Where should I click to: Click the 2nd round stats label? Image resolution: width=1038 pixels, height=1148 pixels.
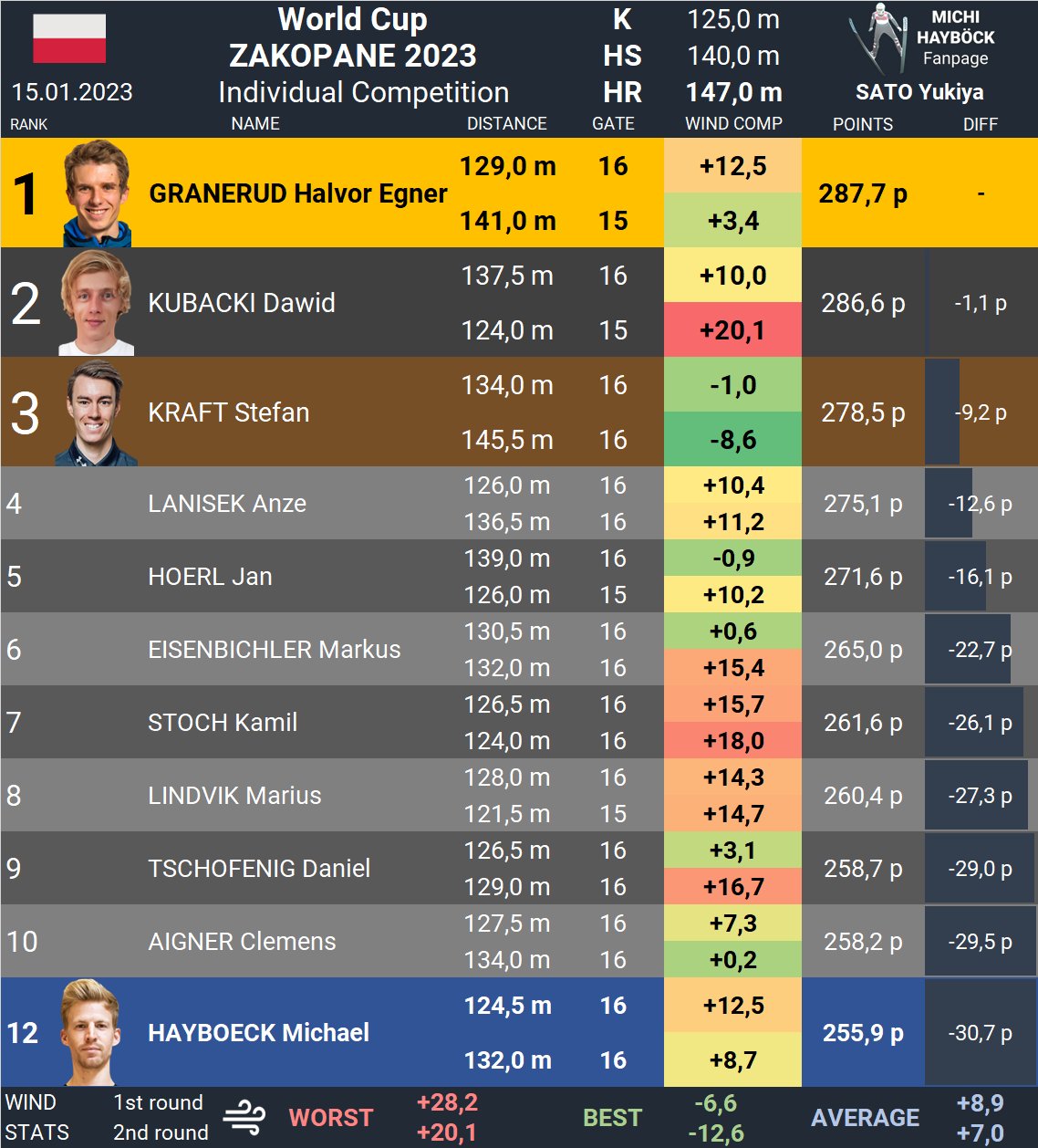coord(161,1132)
